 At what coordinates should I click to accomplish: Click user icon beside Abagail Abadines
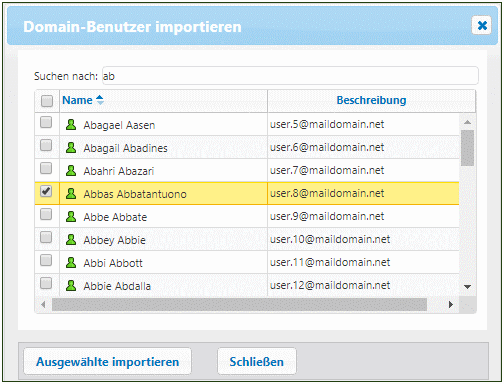click(x=71, y=147)
